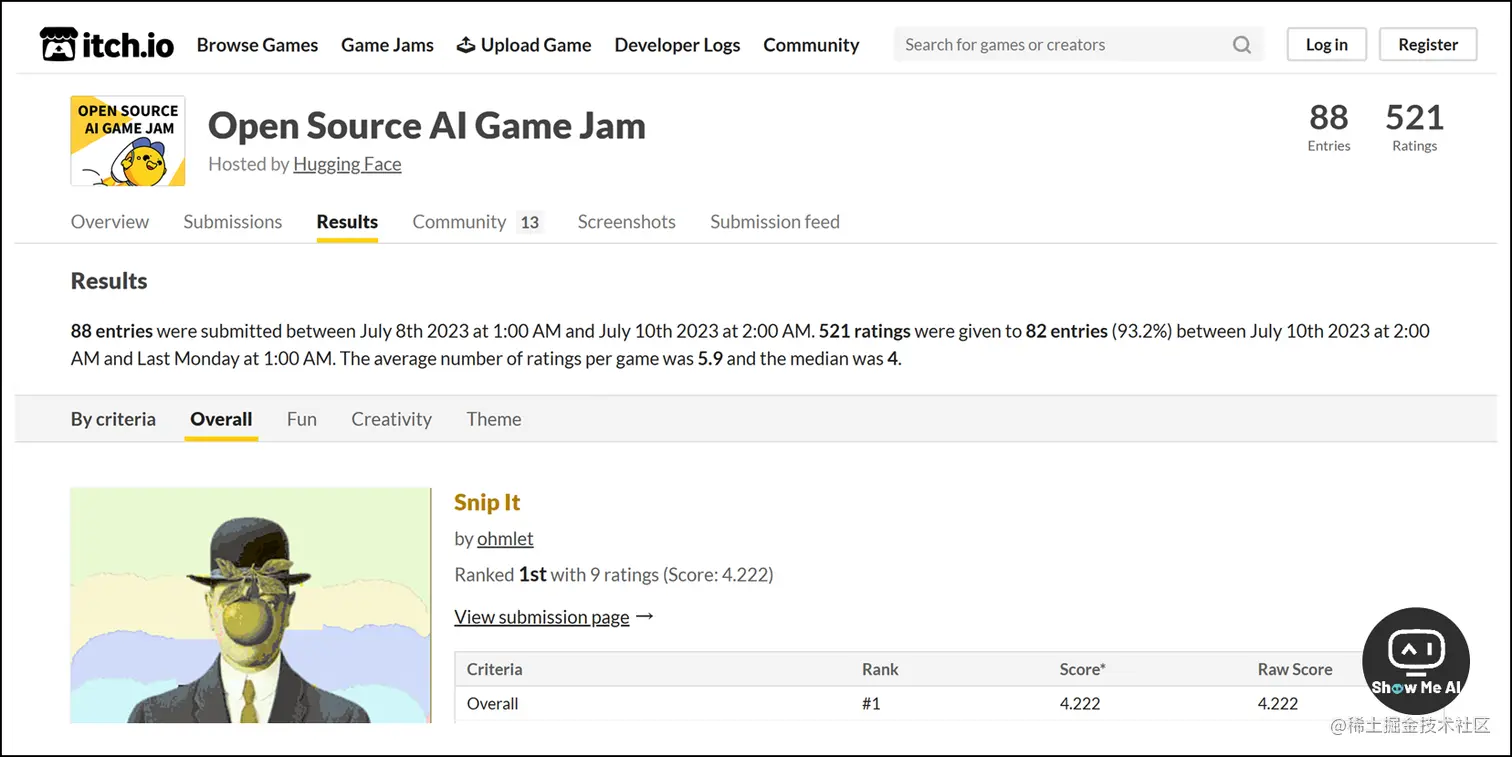Click the Results section heading
The width and height of the screenshot is (1512, 757).
[x=109, y=281]
